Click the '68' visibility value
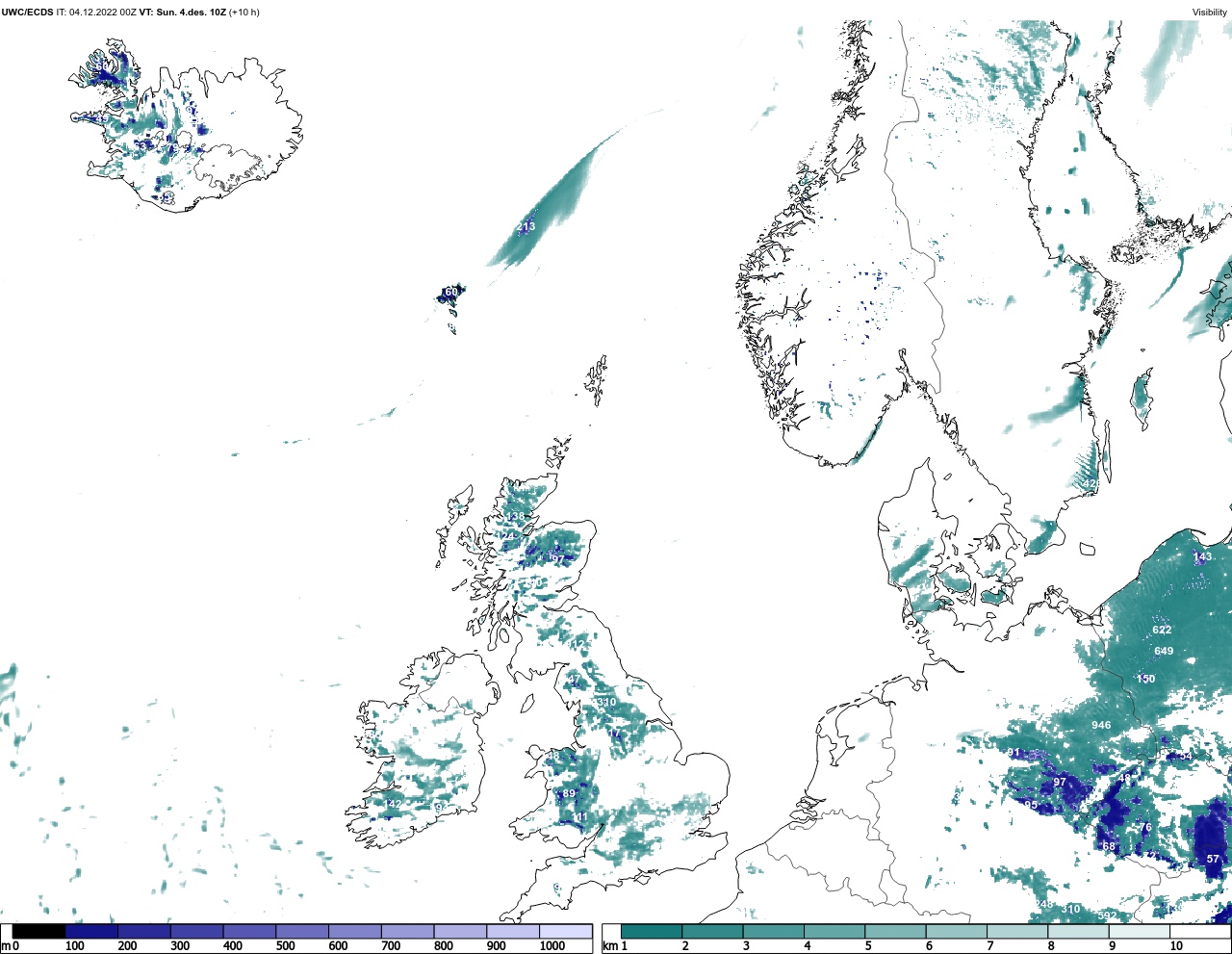1232x954 pixels. coord(1109,846)
